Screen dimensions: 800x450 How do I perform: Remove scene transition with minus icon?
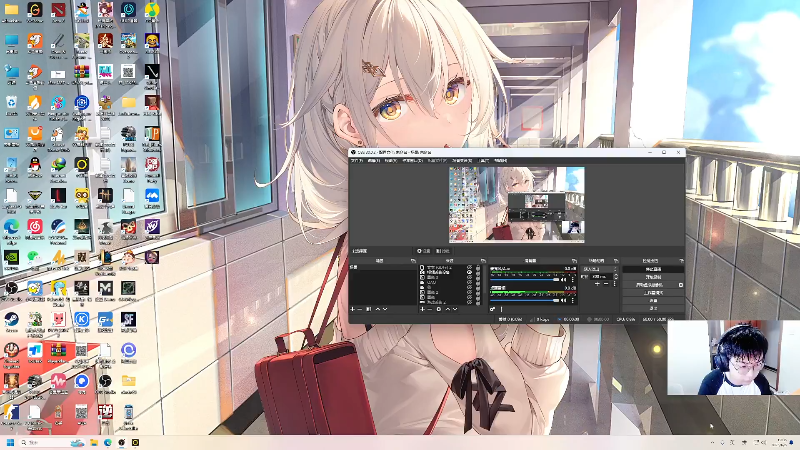pos(606,284)
